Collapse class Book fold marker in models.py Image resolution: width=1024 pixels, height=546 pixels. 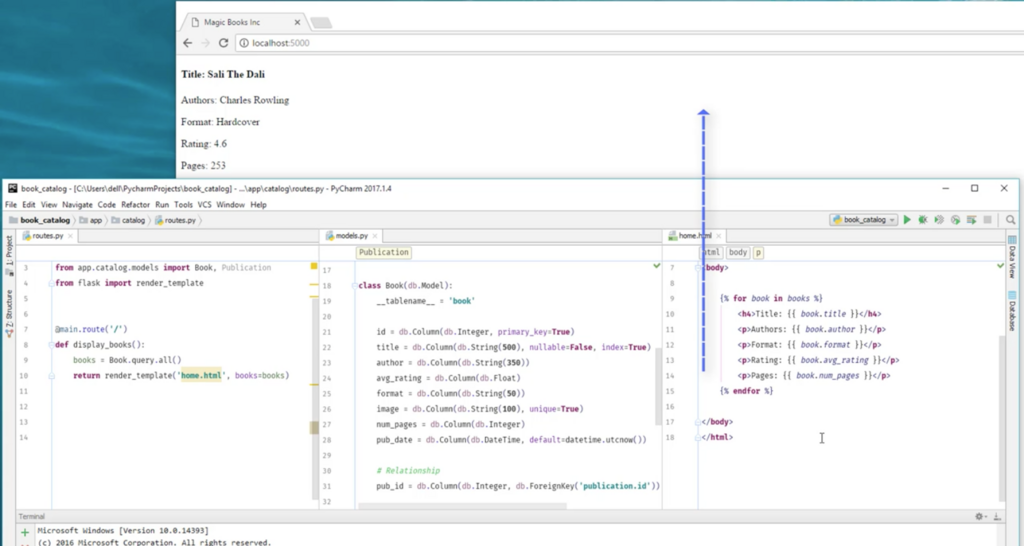[x=354, y=285]
